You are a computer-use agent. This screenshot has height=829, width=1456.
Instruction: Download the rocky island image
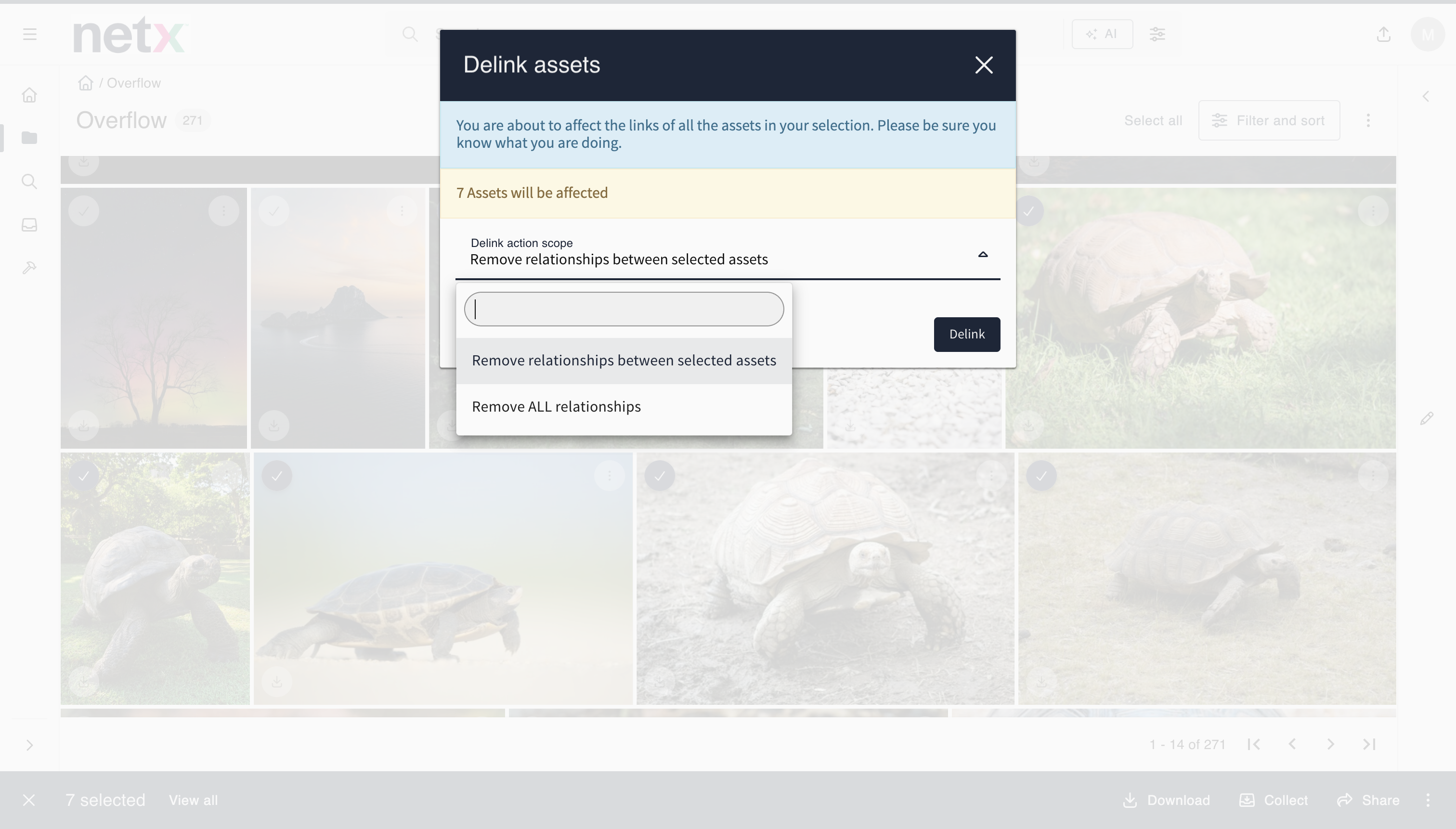[274, 425]
